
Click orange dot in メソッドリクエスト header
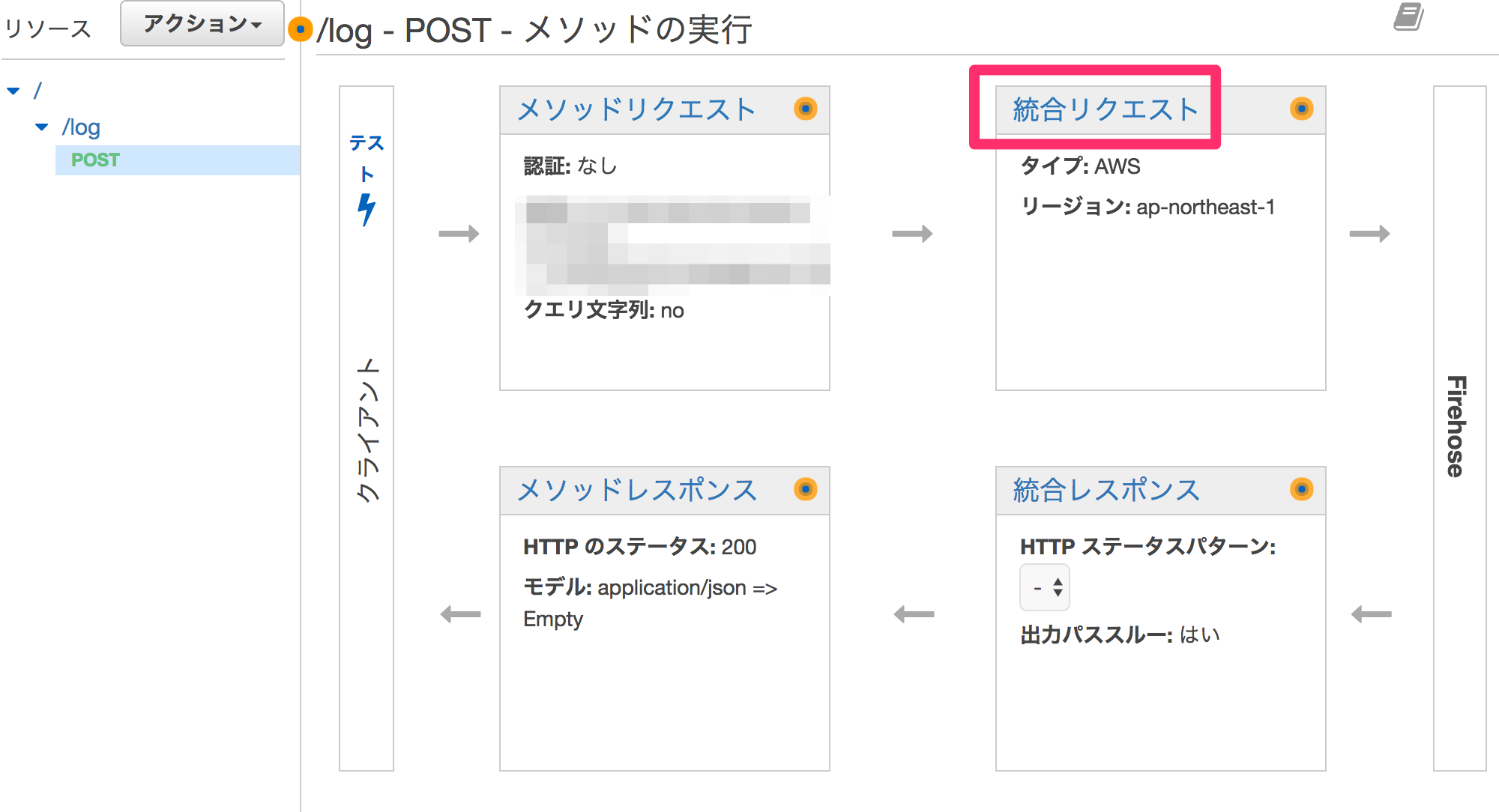click(805, 109)
